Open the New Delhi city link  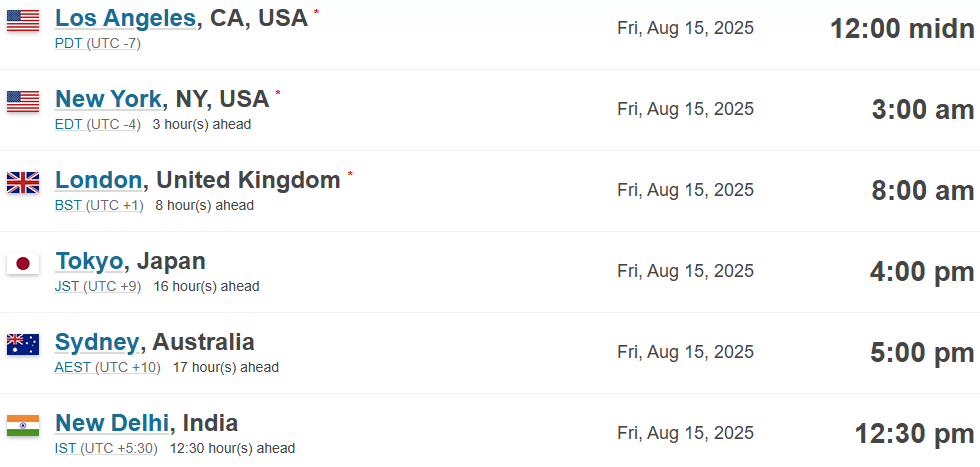(112, 423)
